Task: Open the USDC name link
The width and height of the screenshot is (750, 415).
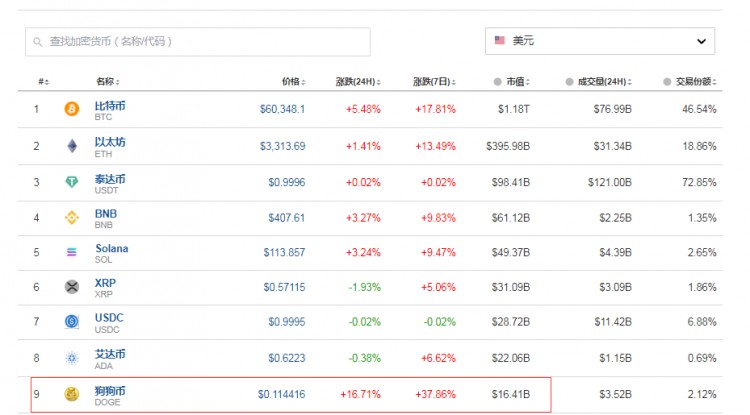Action: coord(109,317)
